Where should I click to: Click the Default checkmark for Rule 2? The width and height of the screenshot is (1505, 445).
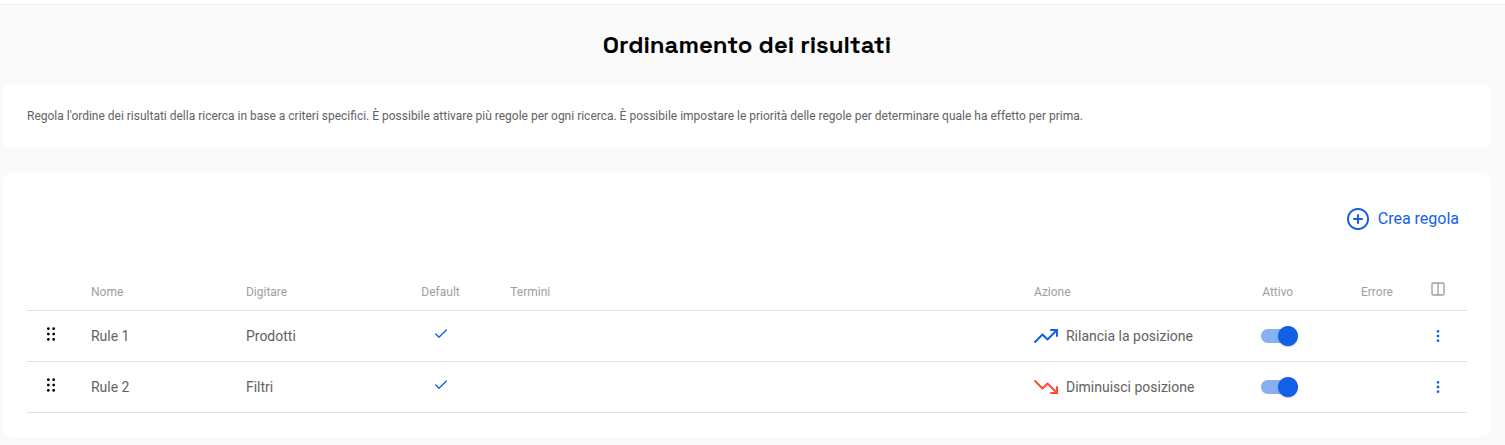point(441,385)
